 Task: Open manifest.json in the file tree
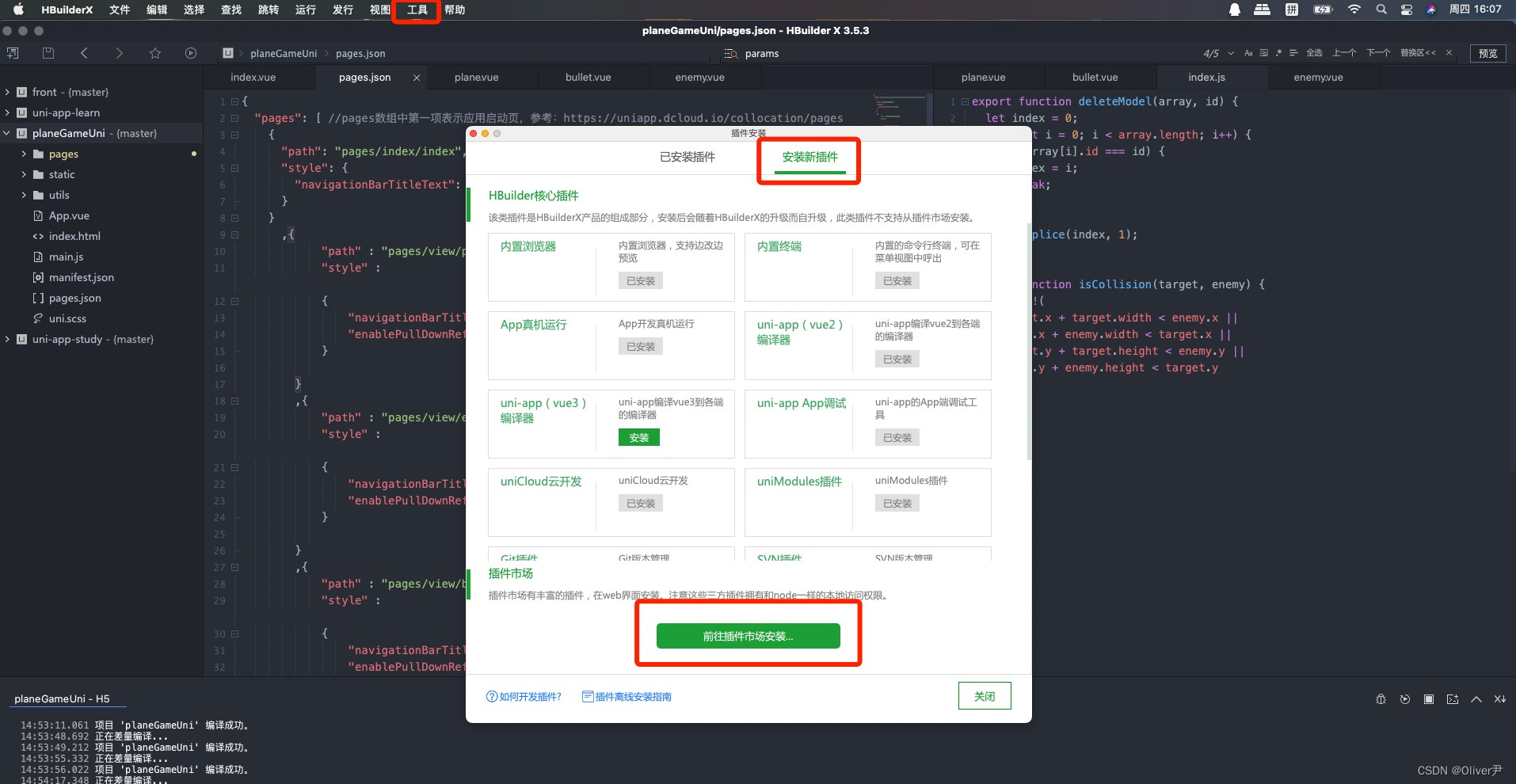tap(81, 277)
